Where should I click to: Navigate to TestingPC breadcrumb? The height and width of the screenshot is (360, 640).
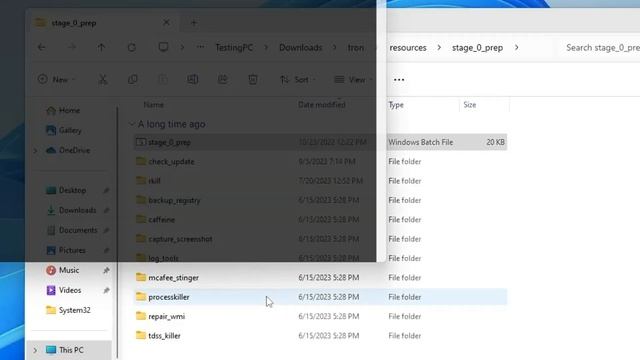point(234,48)
